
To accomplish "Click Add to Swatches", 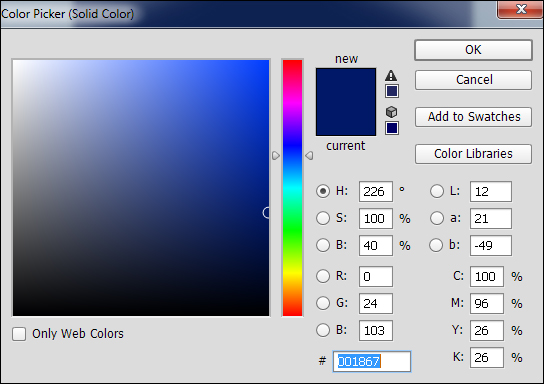I will [x=473, y=117].
